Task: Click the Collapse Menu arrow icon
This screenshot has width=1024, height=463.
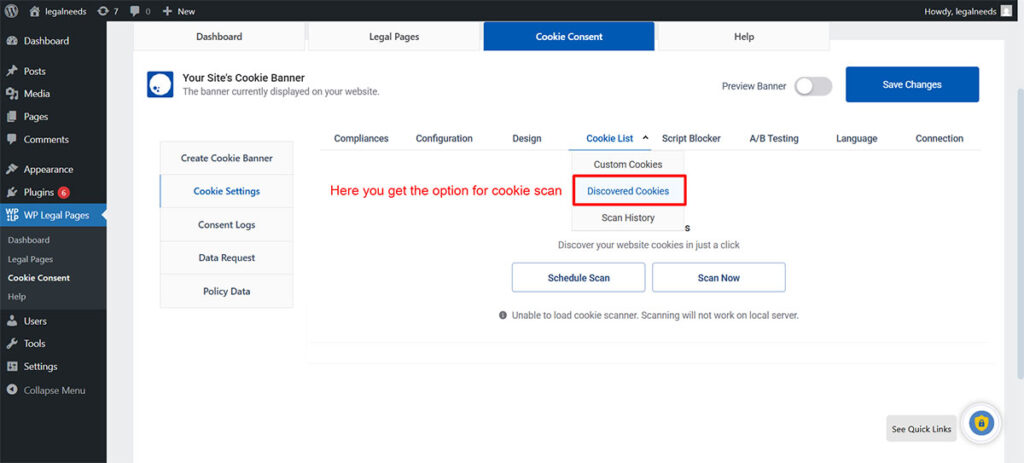Action: click(12, 390)
